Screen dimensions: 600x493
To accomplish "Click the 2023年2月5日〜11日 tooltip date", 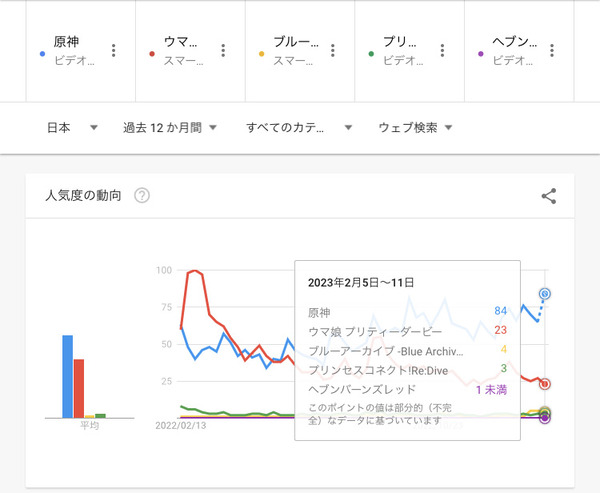I will 361,283.
